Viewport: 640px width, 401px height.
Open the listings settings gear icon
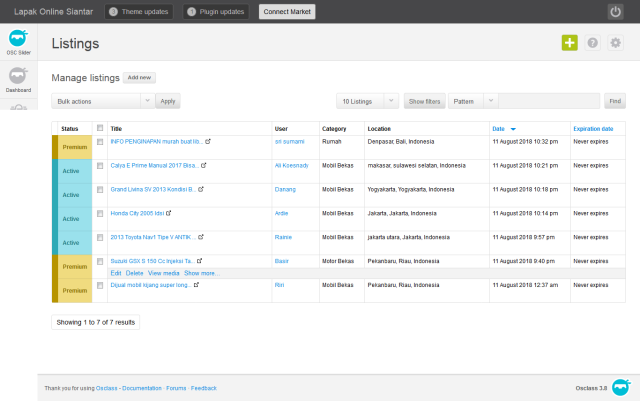click(x=616, y=43)
